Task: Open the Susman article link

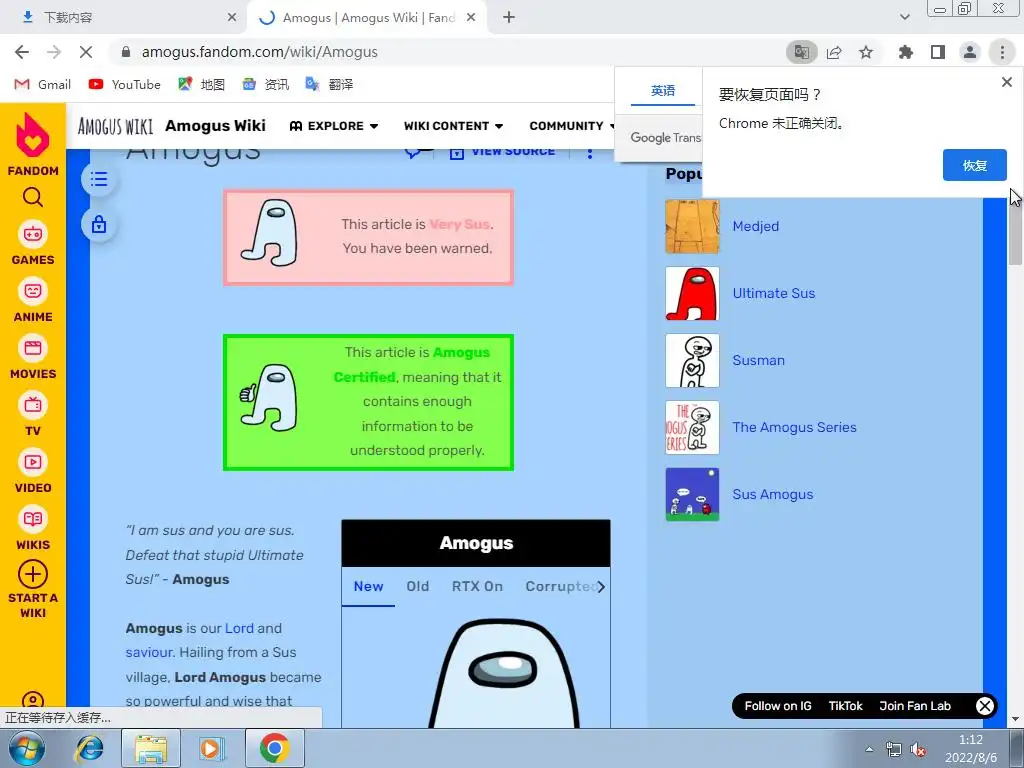Action: (x=758, y=360)
